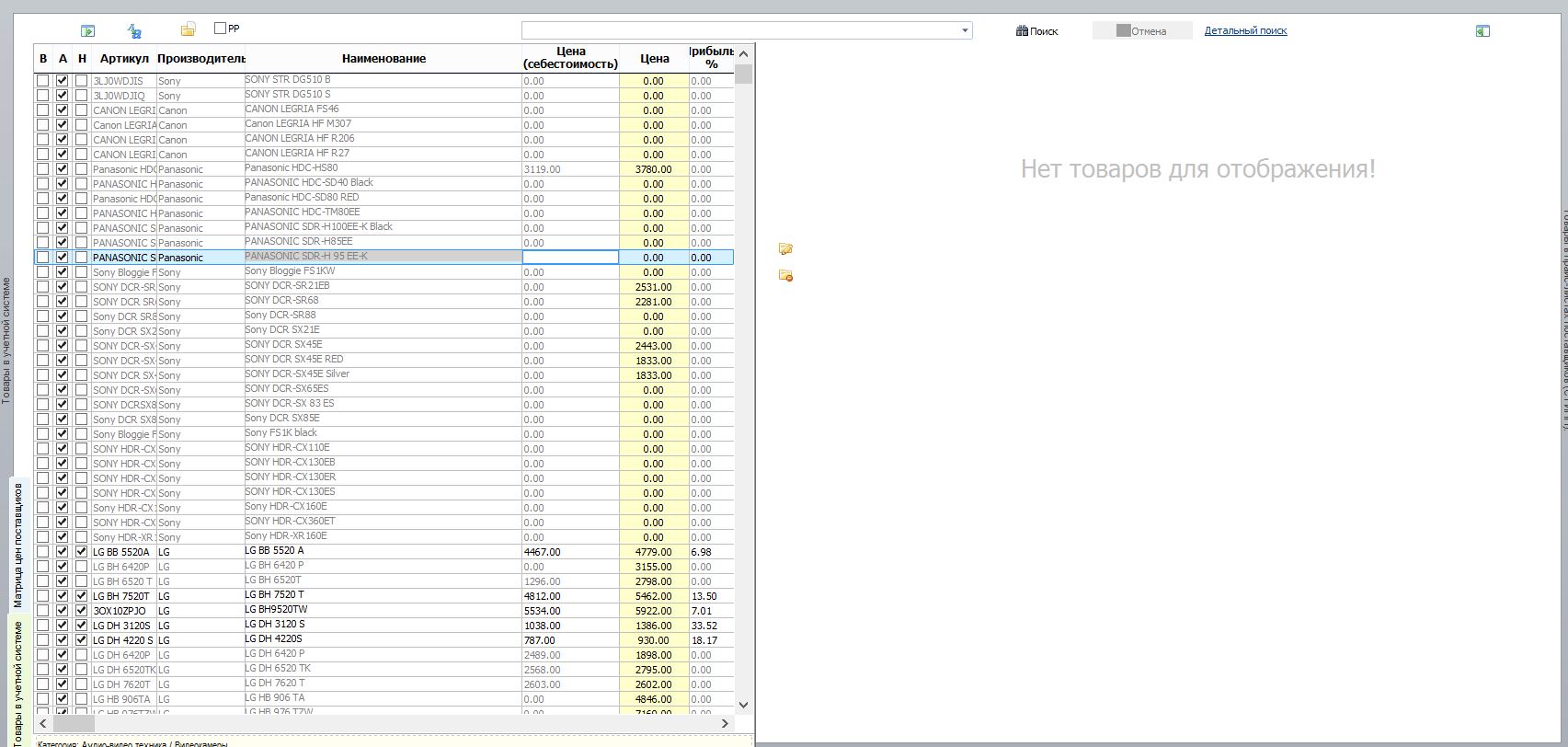This screenshot has width=1568, height=747.
Task: Check the H checkbox for Panasonic HDC-HS80
Action: point(81,169)
